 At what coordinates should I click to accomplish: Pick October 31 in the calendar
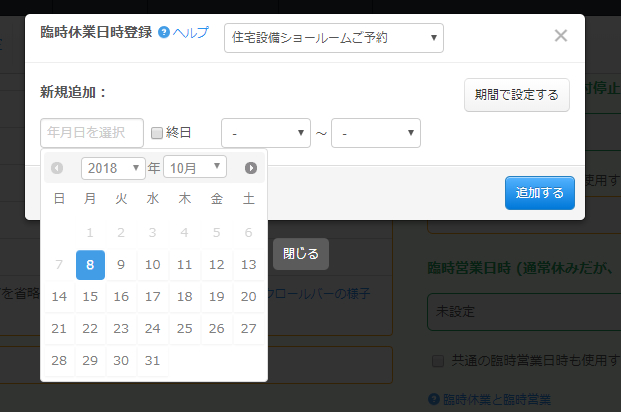click(x=153, y=361)
